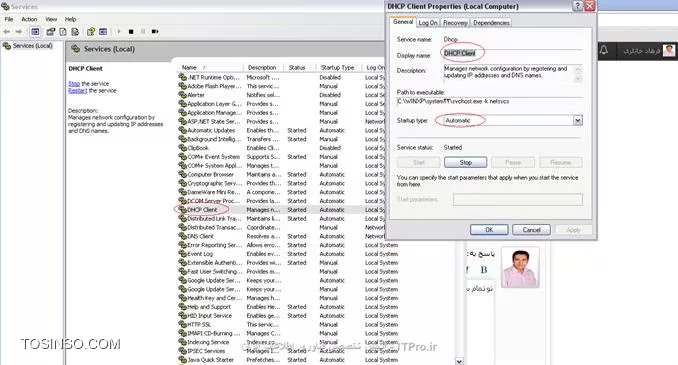Screen dimensions: 678x365
Task: Click the Pause Service toolbar icon
Action: (143, 32)
